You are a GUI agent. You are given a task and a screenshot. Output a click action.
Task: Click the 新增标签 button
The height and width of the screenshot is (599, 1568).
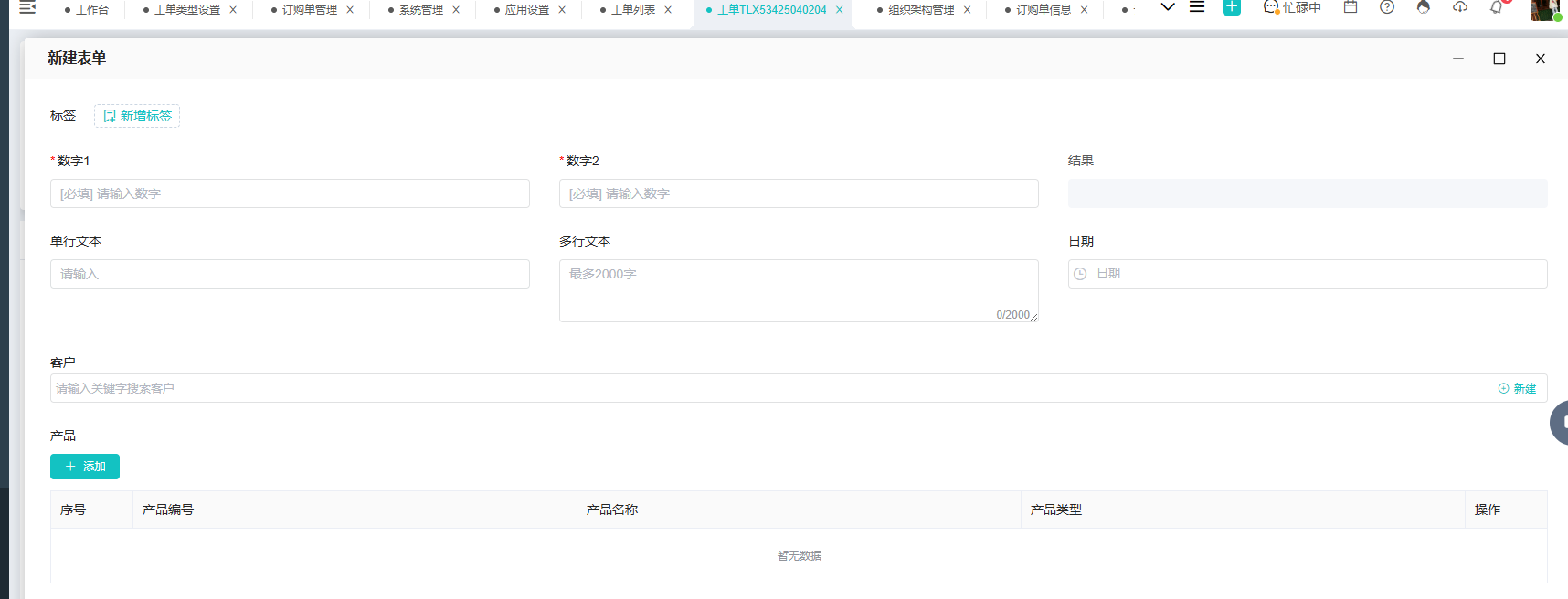(x=137, y=116)
